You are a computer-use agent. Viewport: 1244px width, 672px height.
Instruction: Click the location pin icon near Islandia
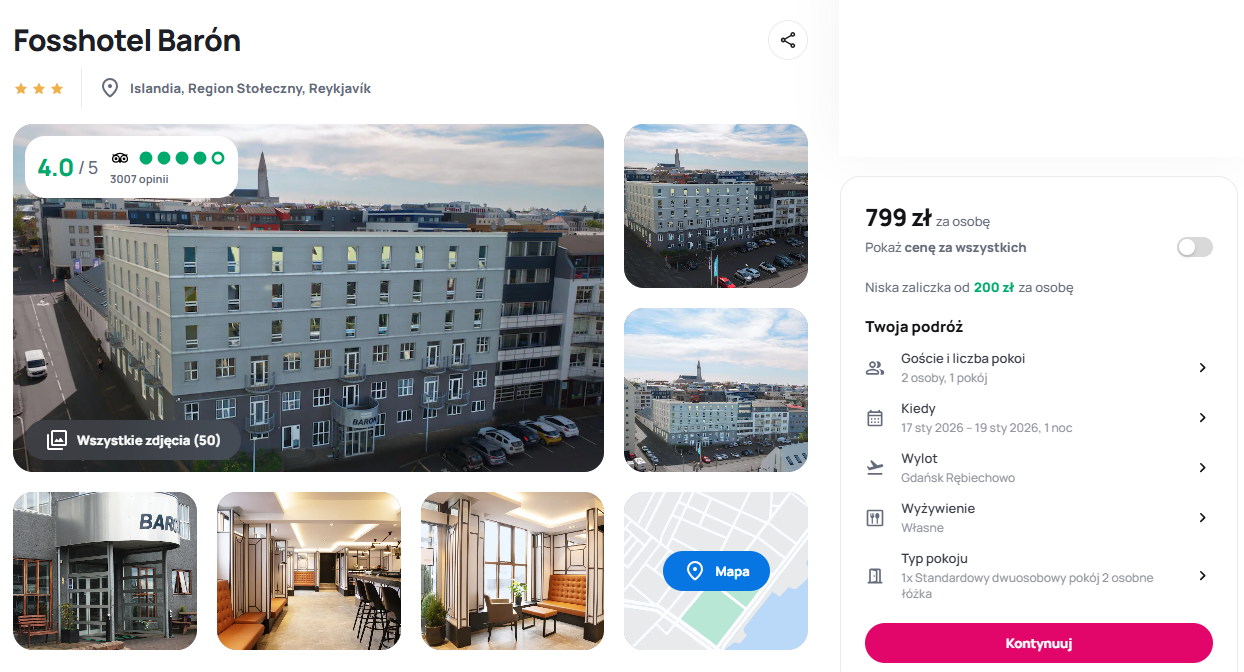click(111, 88)
